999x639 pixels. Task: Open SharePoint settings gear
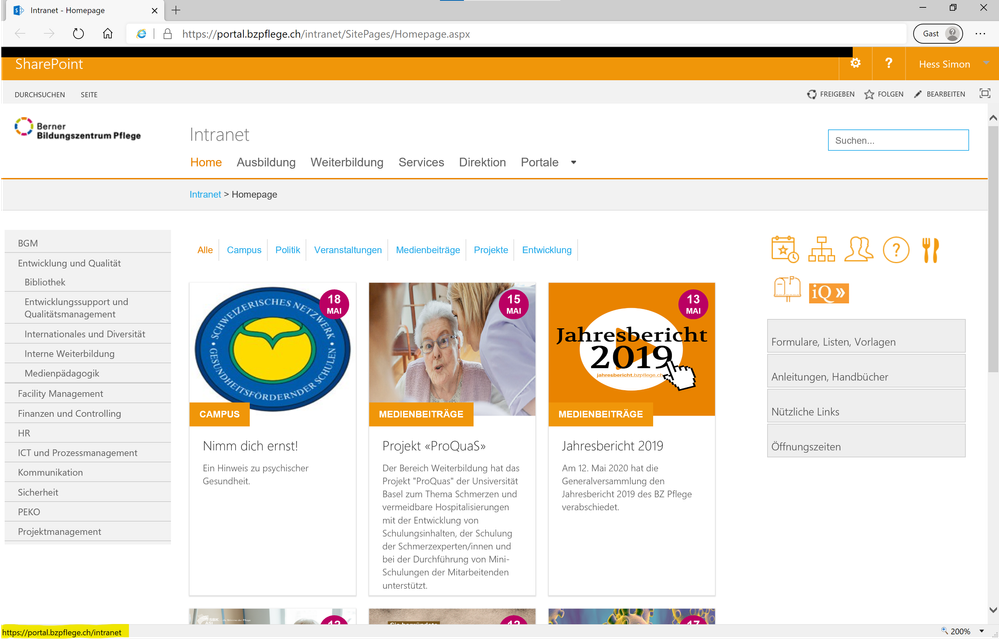pyautogui.click(x=855, y=63)
